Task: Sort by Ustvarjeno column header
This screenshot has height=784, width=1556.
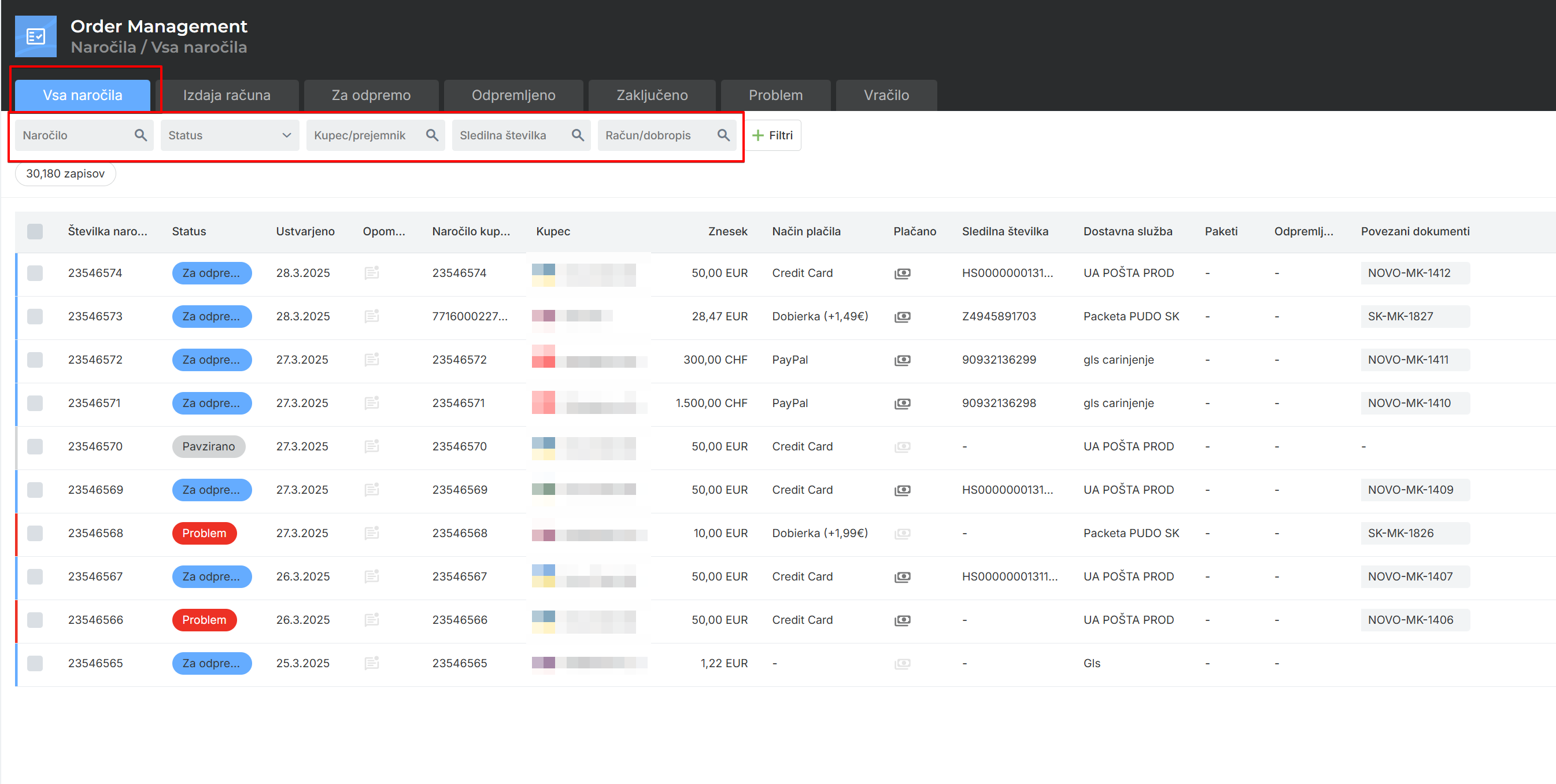Action: 305,231
